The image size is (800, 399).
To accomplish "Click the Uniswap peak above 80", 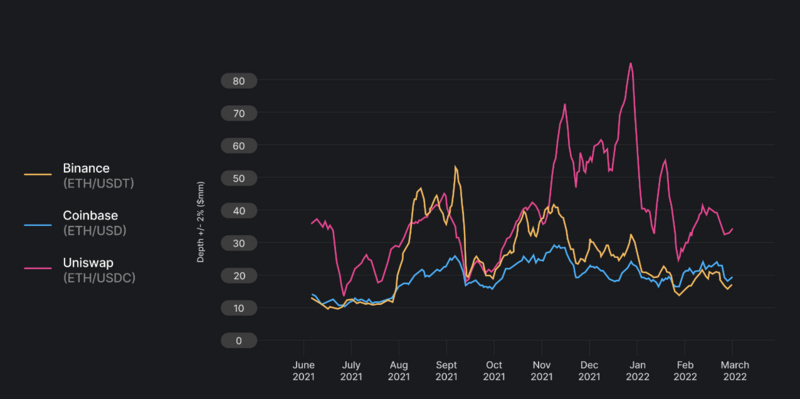I will click(631, 64).
